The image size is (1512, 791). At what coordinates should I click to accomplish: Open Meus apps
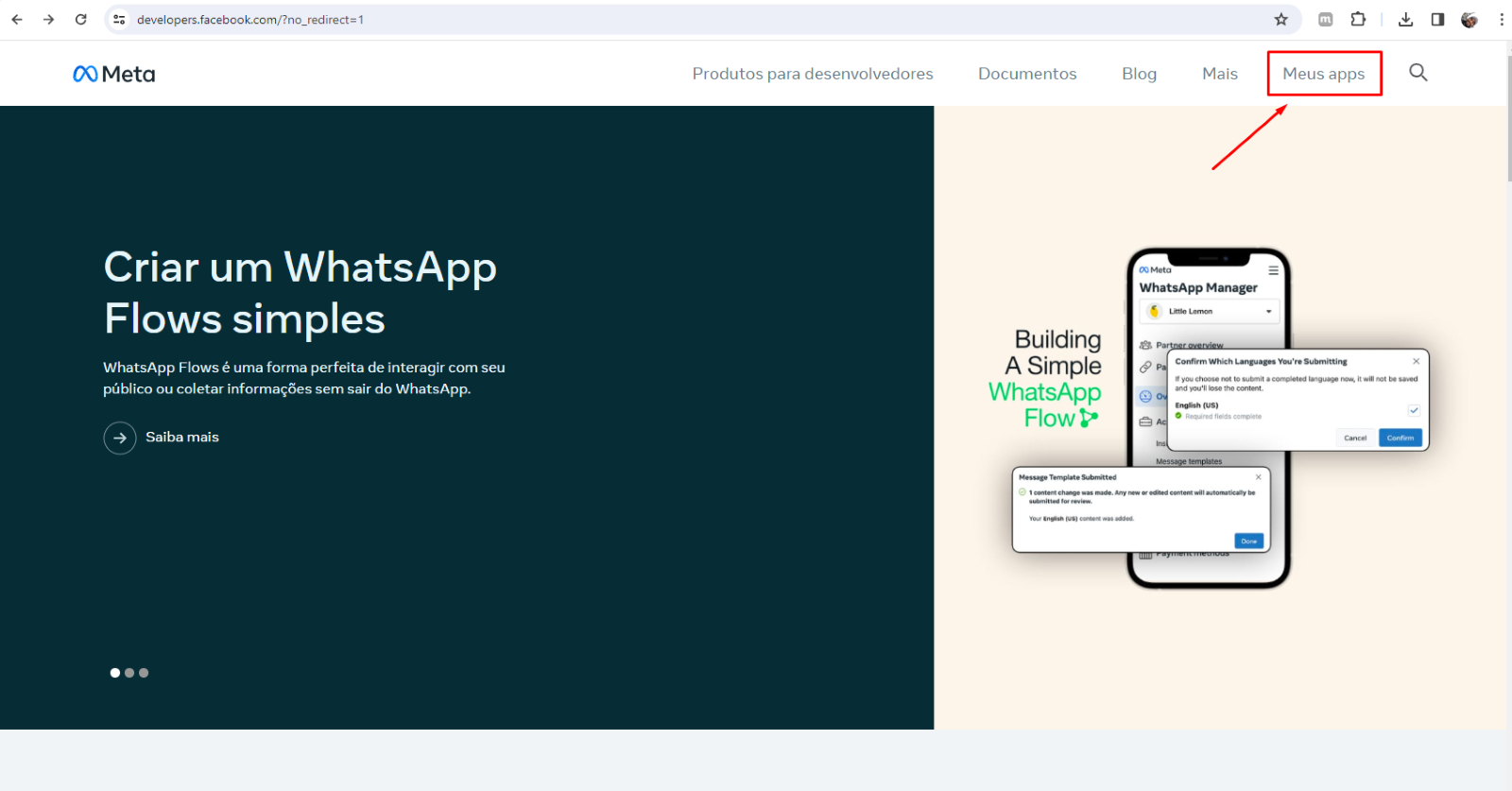(x=1324, y=74)
